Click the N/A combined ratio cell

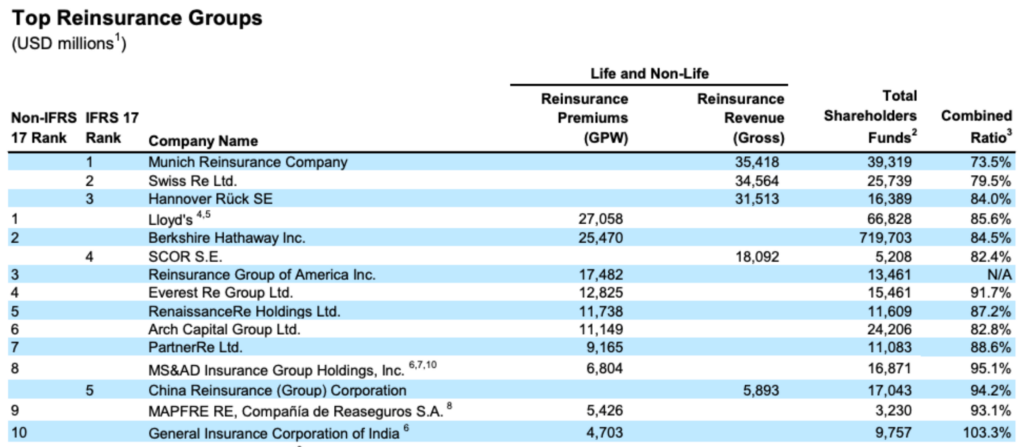pyautogui.click(x=1000, y=276)
